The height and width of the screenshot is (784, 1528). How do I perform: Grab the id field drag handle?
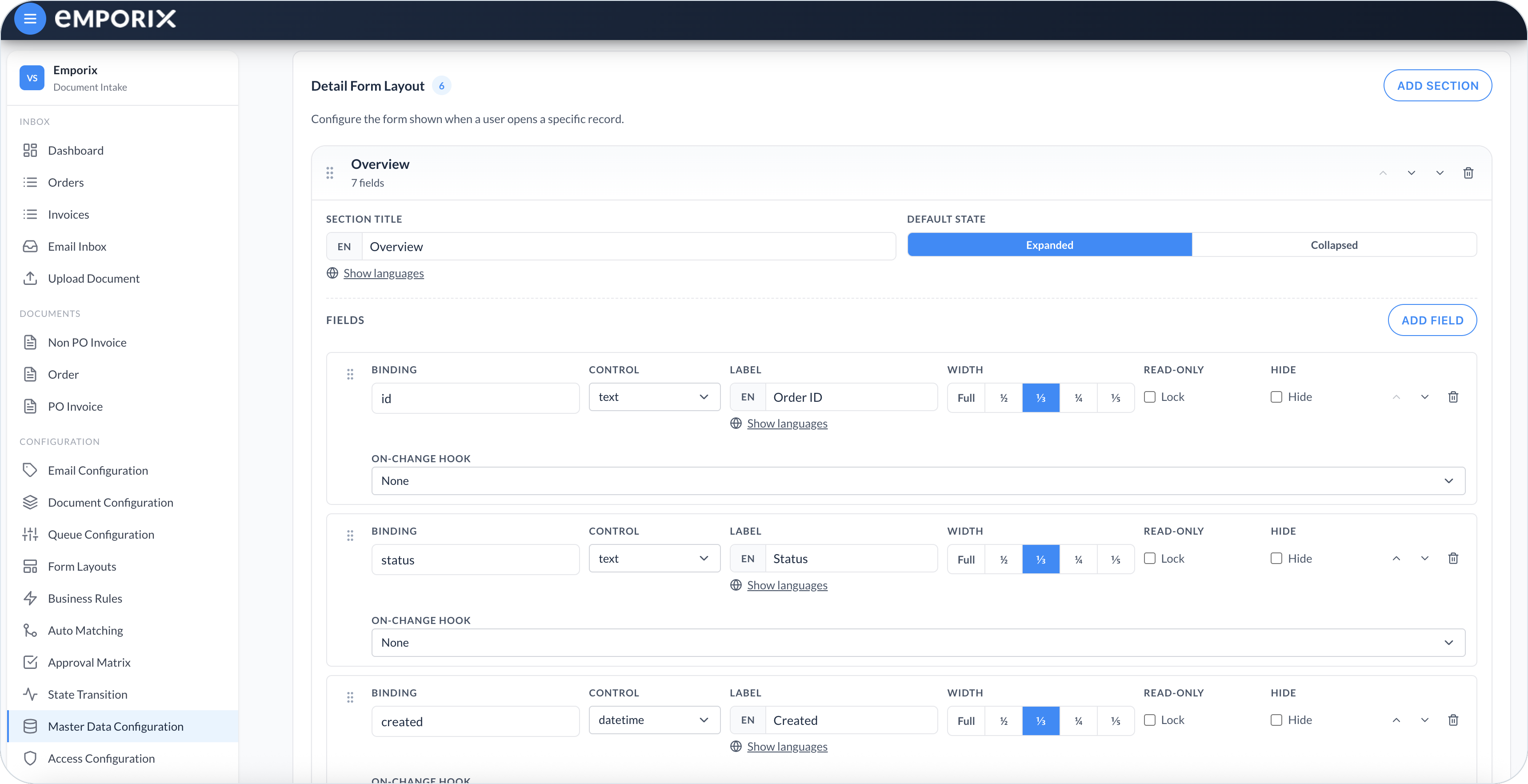(x=350, y=374)
